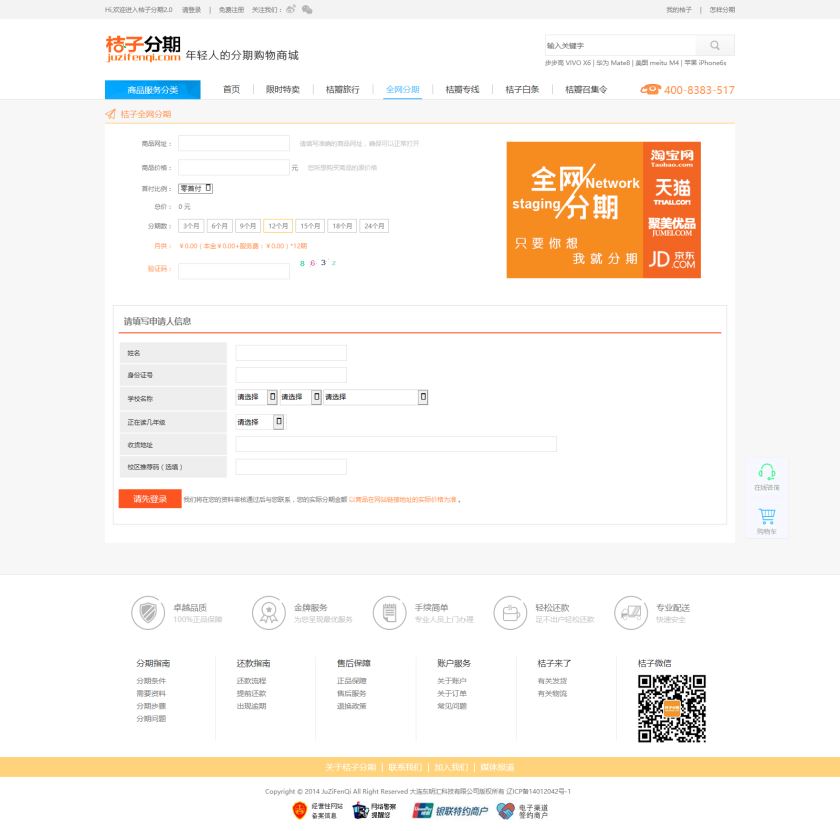Open the first 请选择 dropdown for school name

pos(257,397)
